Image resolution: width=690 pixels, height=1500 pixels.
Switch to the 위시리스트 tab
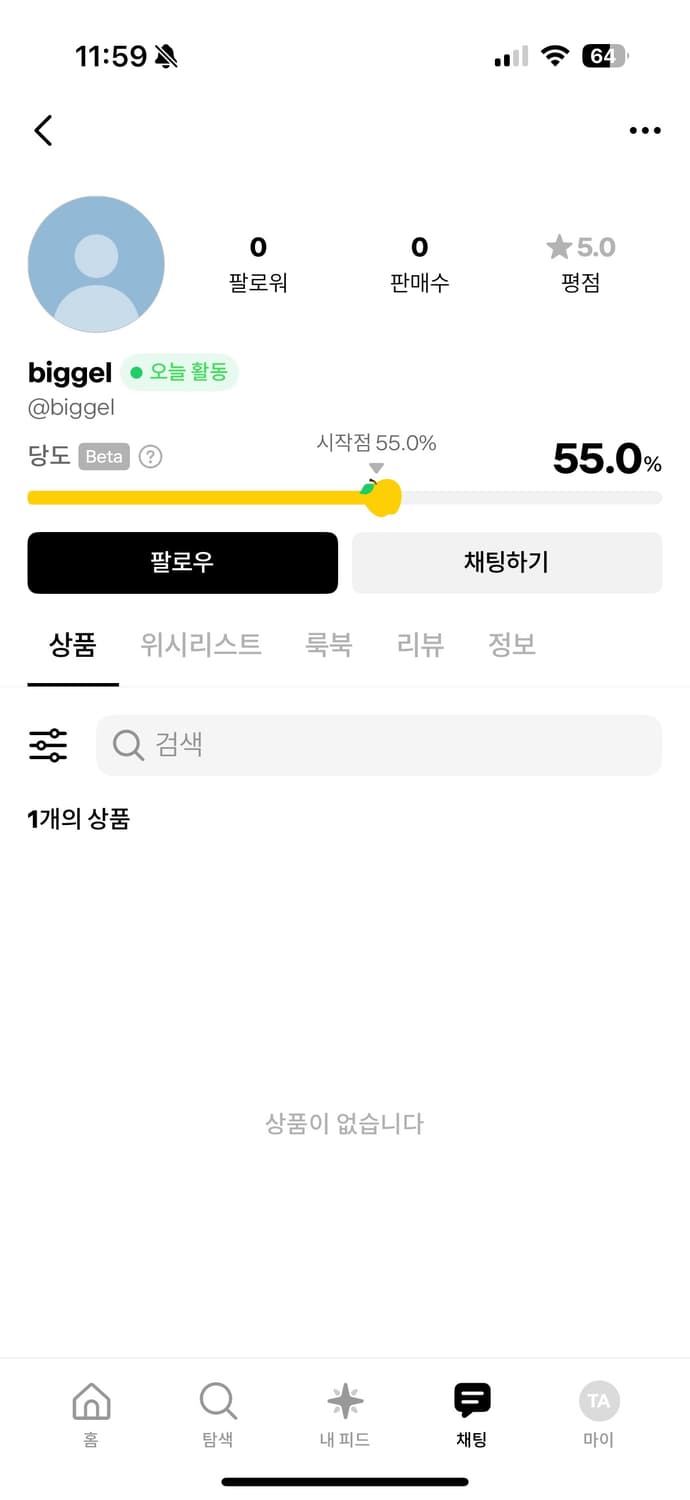200,645
